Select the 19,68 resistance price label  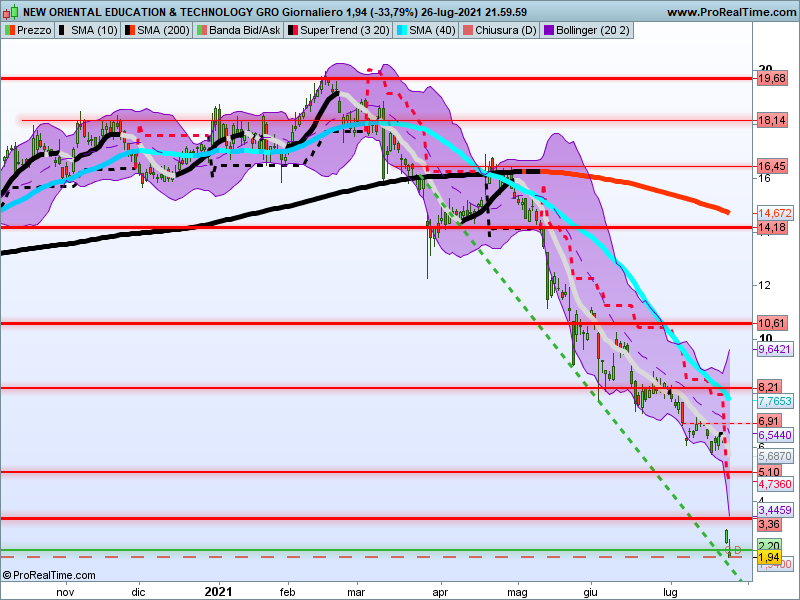pyautogui.click(x=772, y=78)
